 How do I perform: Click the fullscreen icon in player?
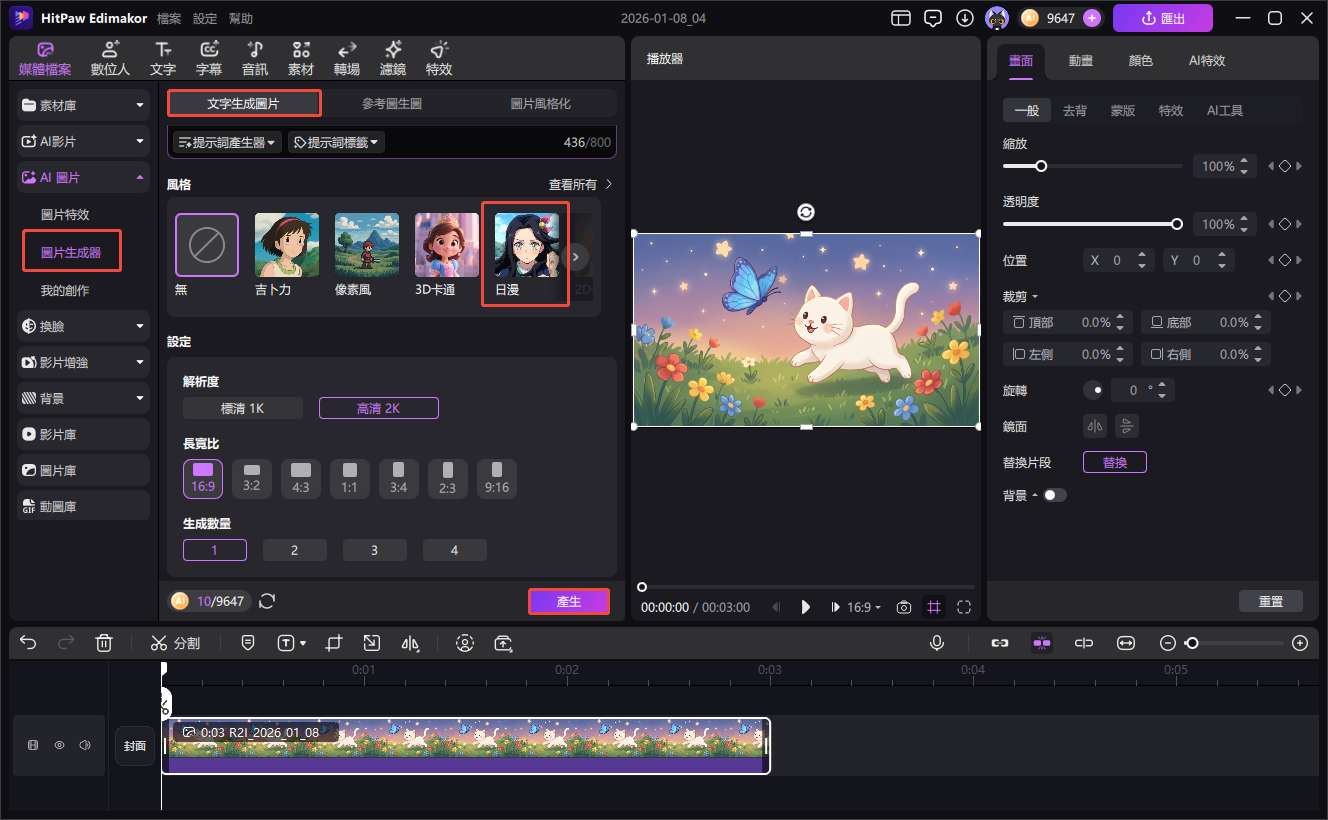click(x=964, y=607)
